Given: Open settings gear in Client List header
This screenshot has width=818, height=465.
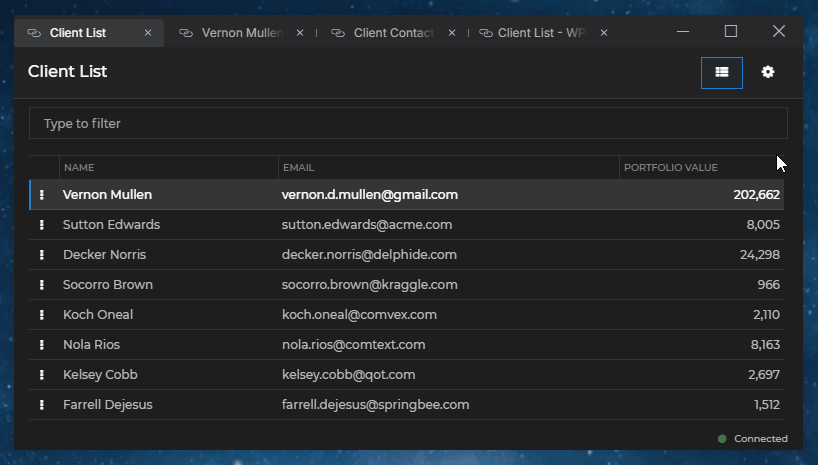Looking at the screenshot, I should pos(767,72).
